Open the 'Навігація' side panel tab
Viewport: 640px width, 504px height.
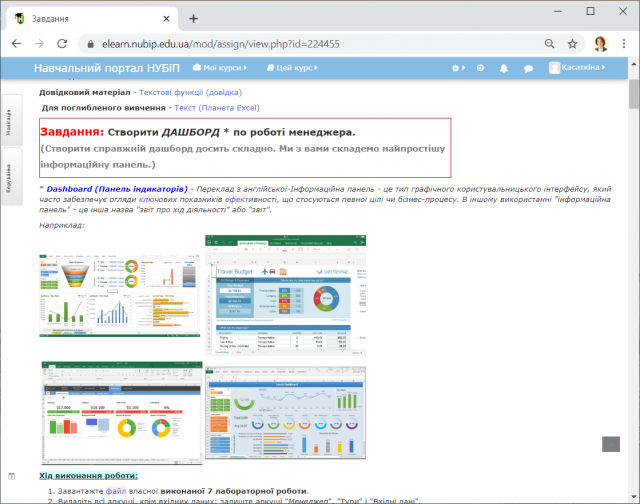pos(9,120)
